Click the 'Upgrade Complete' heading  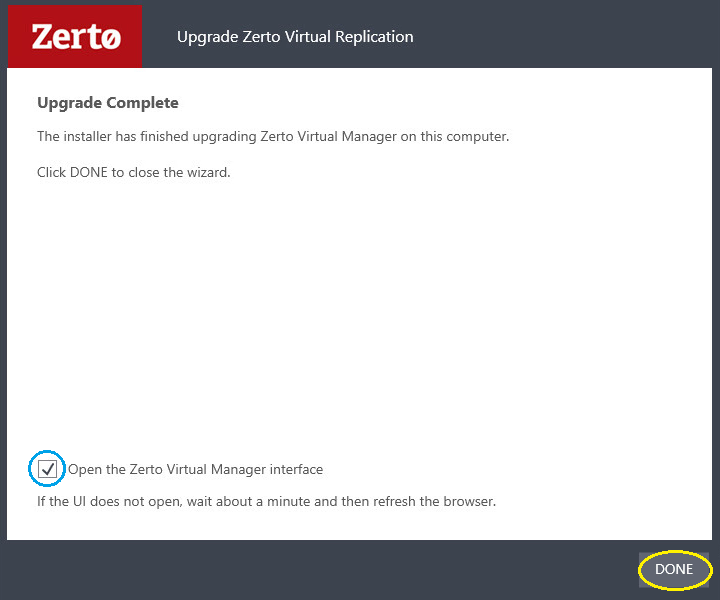tap(108, 103)
